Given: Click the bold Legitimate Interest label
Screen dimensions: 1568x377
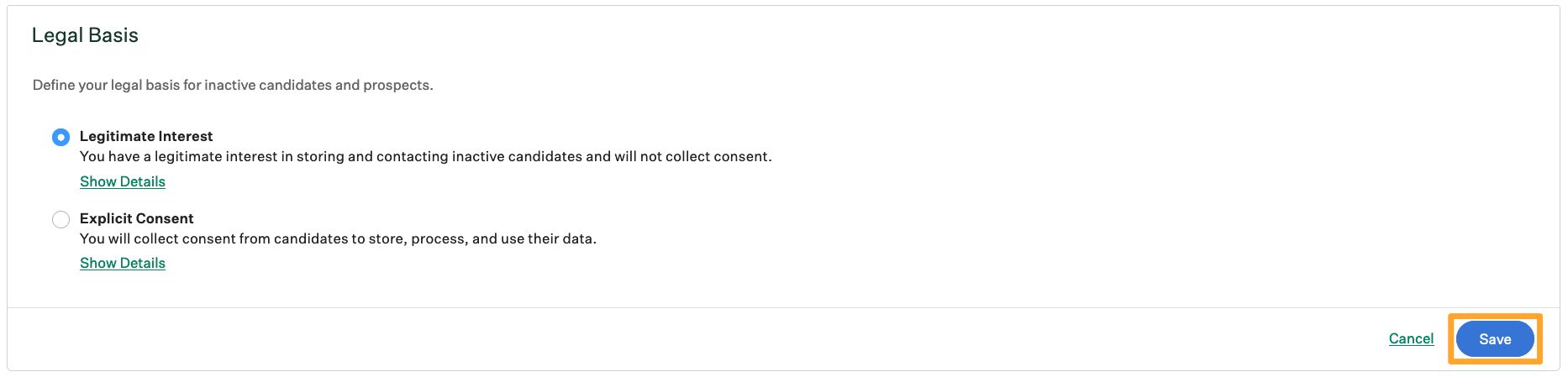Looking at the screenshot, I should click(x=146, y=136).
